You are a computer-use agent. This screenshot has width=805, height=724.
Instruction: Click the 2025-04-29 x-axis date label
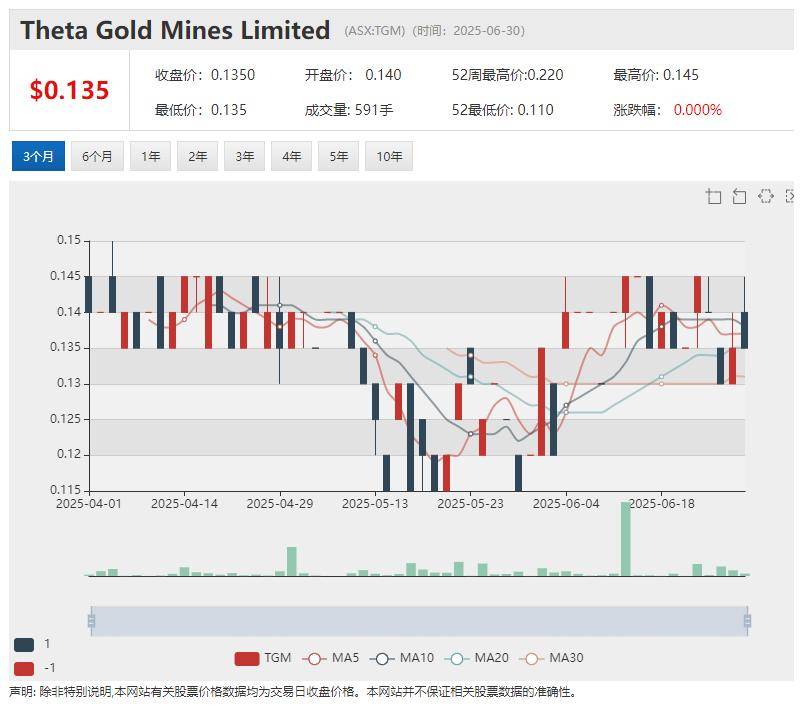(280, 504)
